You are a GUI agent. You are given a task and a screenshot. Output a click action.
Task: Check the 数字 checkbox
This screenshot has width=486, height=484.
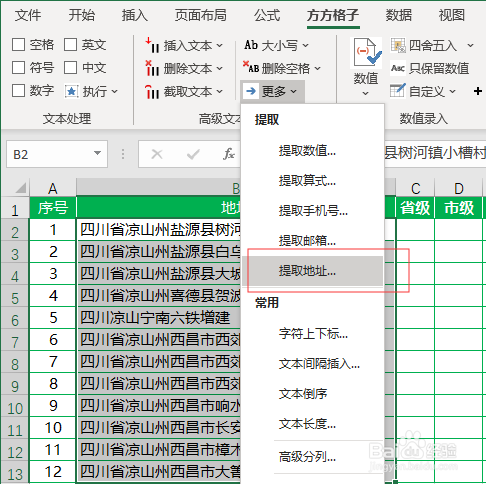coord(18,91)
